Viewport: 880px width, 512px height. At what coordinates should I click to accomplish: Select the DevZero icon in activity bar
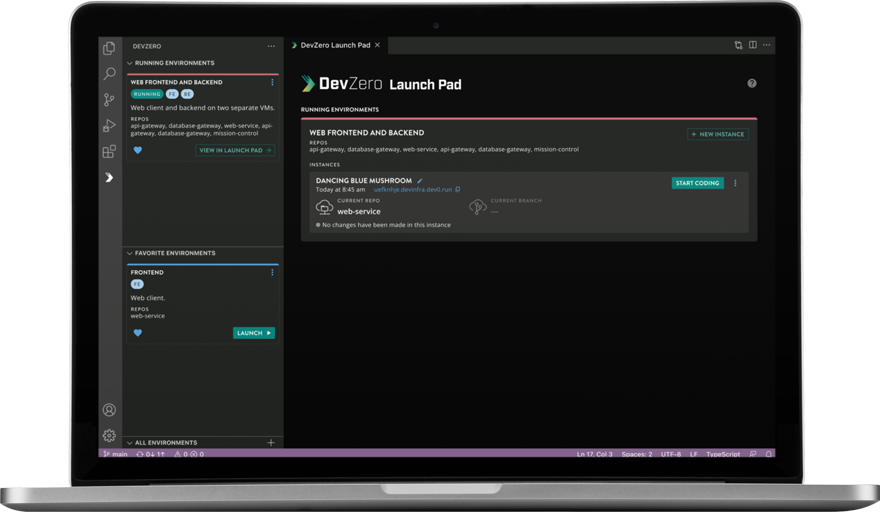coord(109,177)
